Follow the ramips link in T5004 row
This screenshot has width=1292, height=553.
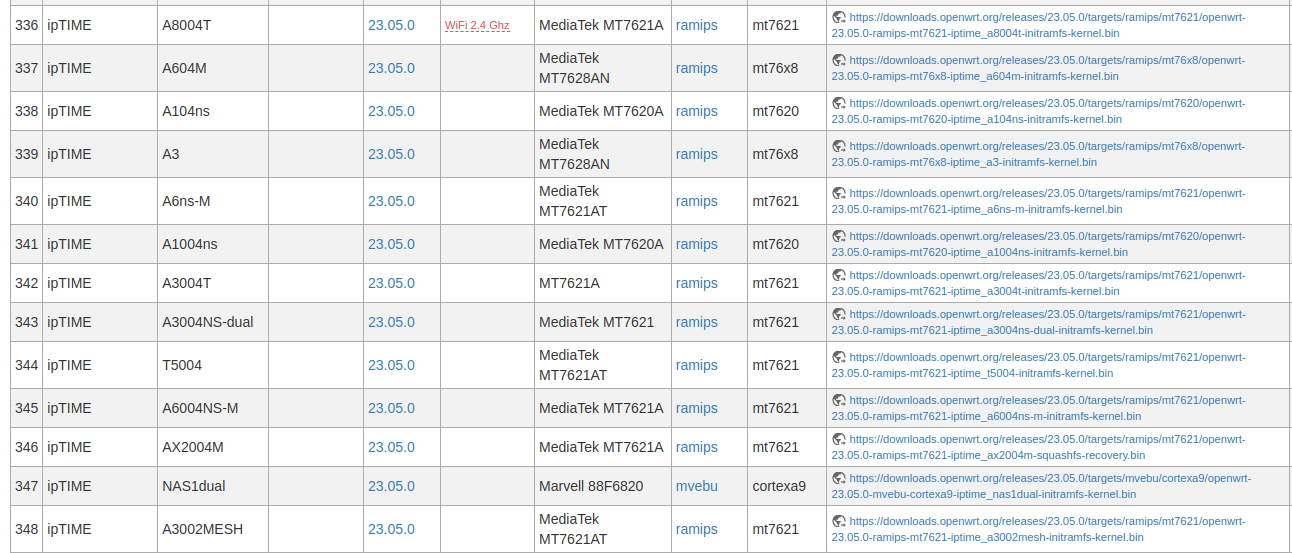point(697,365)
